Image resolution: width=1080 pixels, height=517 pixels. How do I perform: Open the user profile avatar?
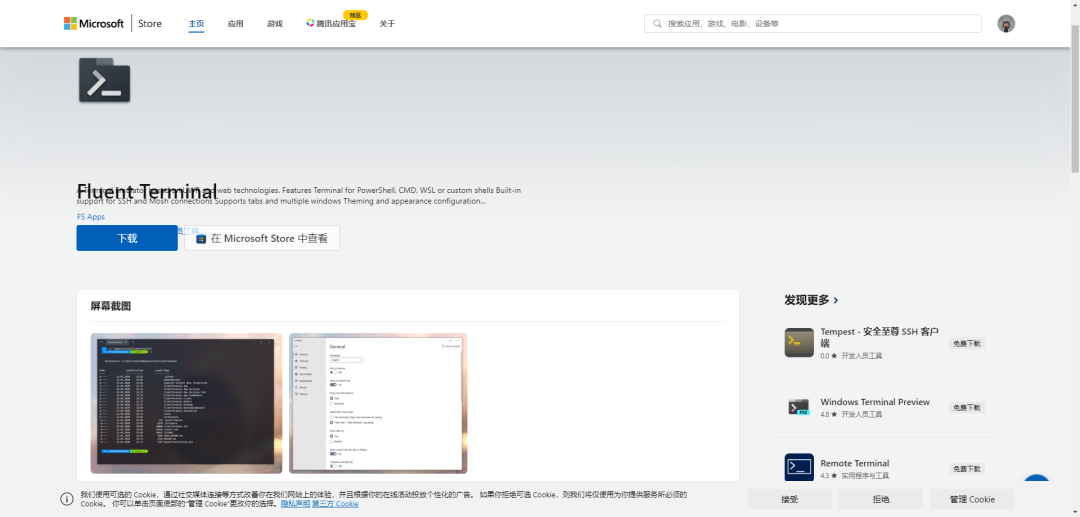1006,23
